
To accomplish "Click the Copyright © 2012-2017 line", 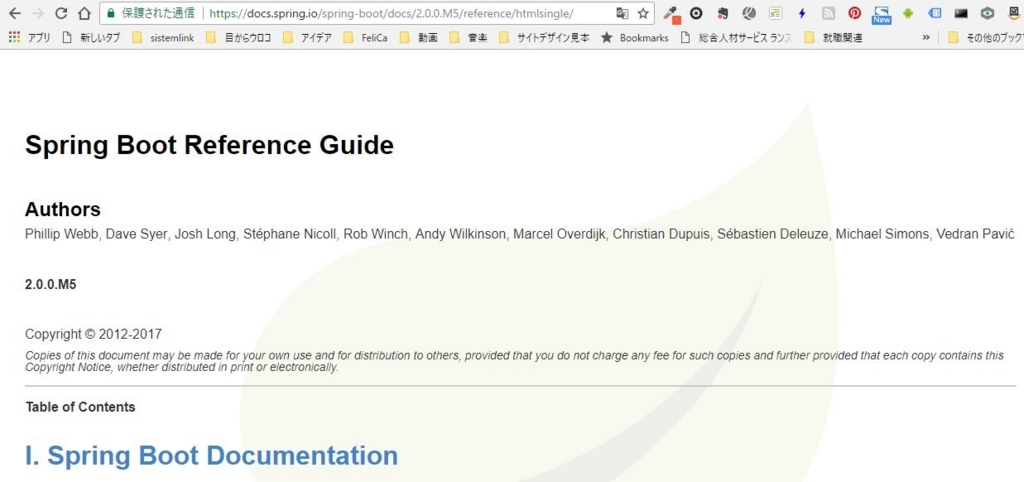I will [x=93, y=334].
